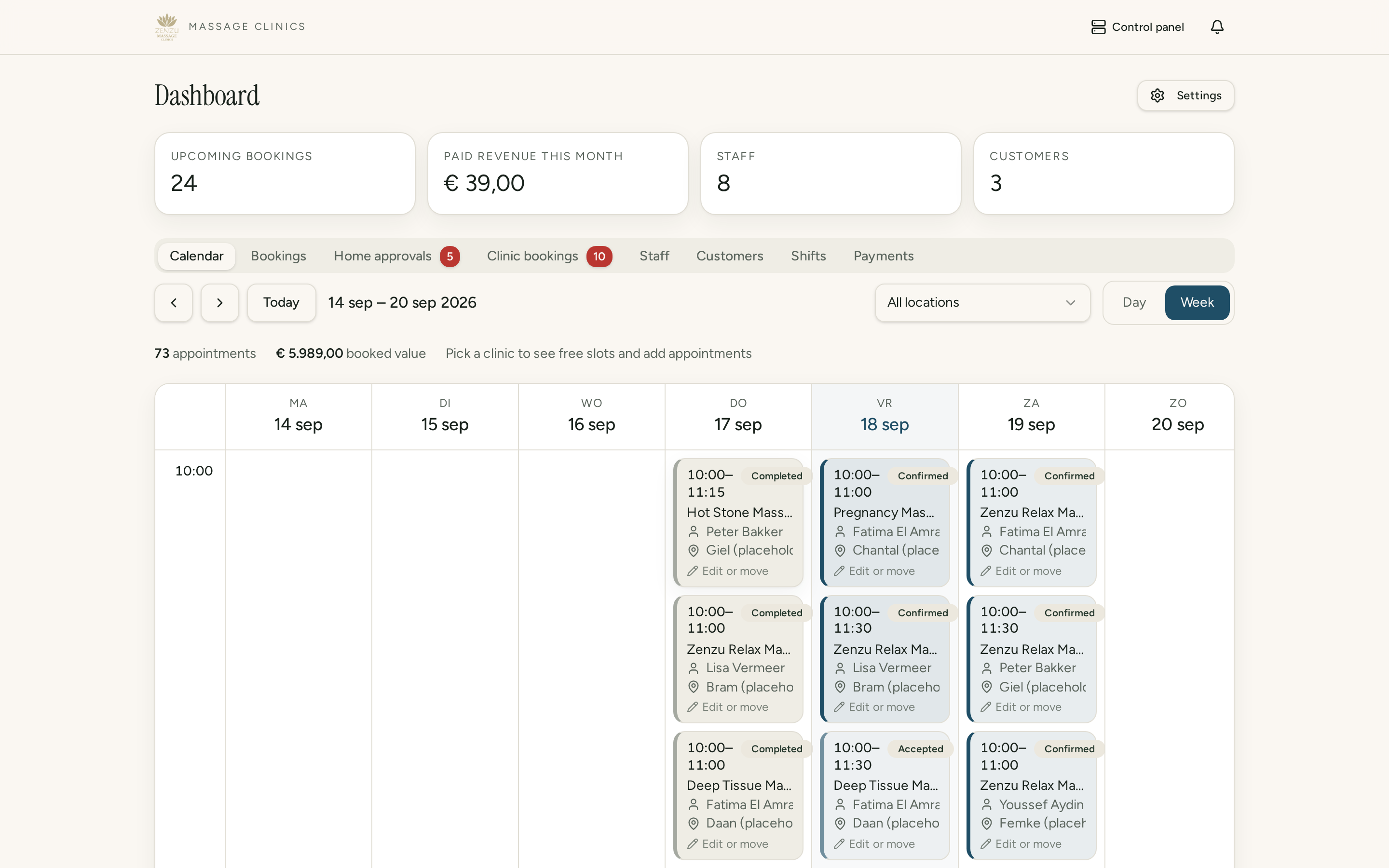
Task: Switch calendar to Week view
Action: tap(1197, 302)
